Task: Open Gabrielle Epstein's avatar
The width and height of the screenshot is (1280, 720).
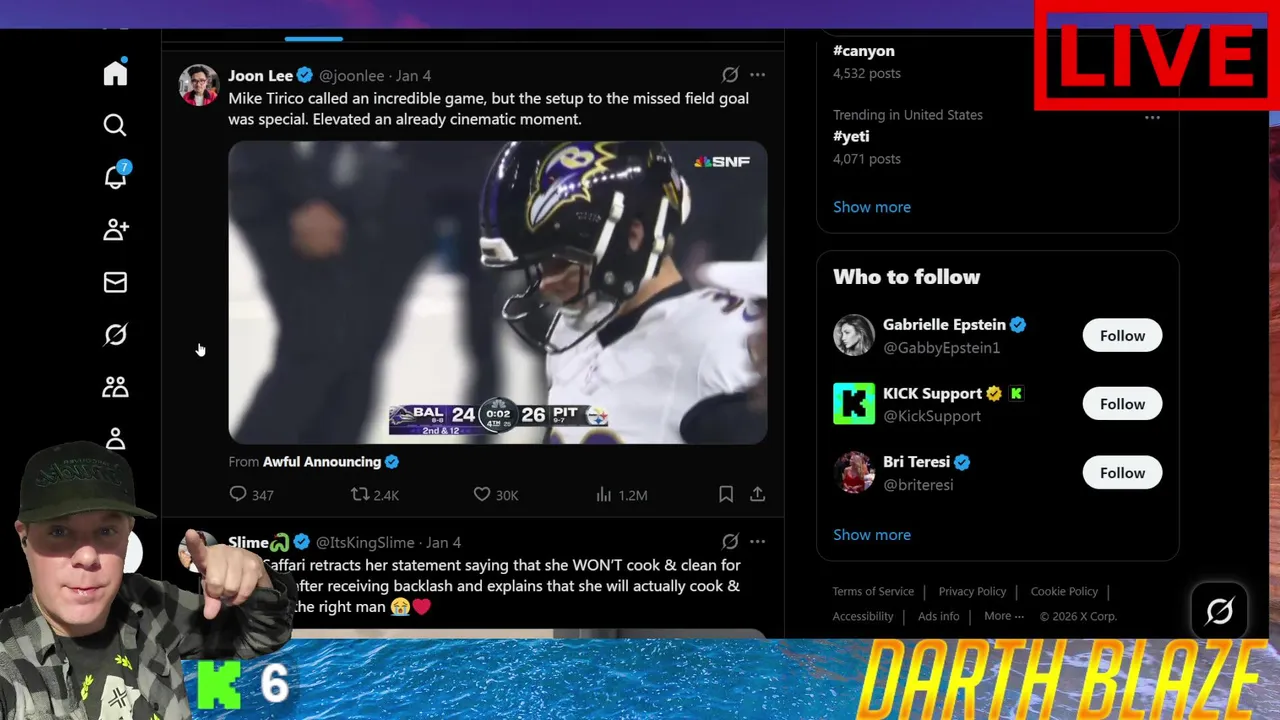Action: (x=854, y=335)
